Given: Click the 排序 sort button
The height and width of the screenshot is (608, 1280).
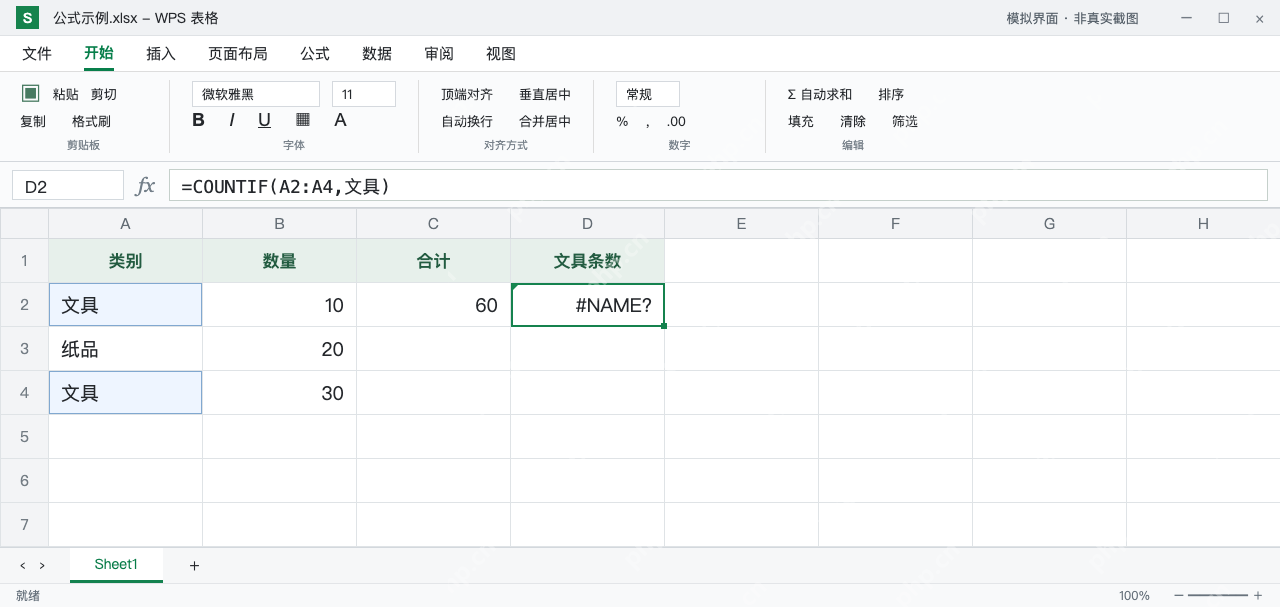Looking at the screenshot, I should (891, 94).
